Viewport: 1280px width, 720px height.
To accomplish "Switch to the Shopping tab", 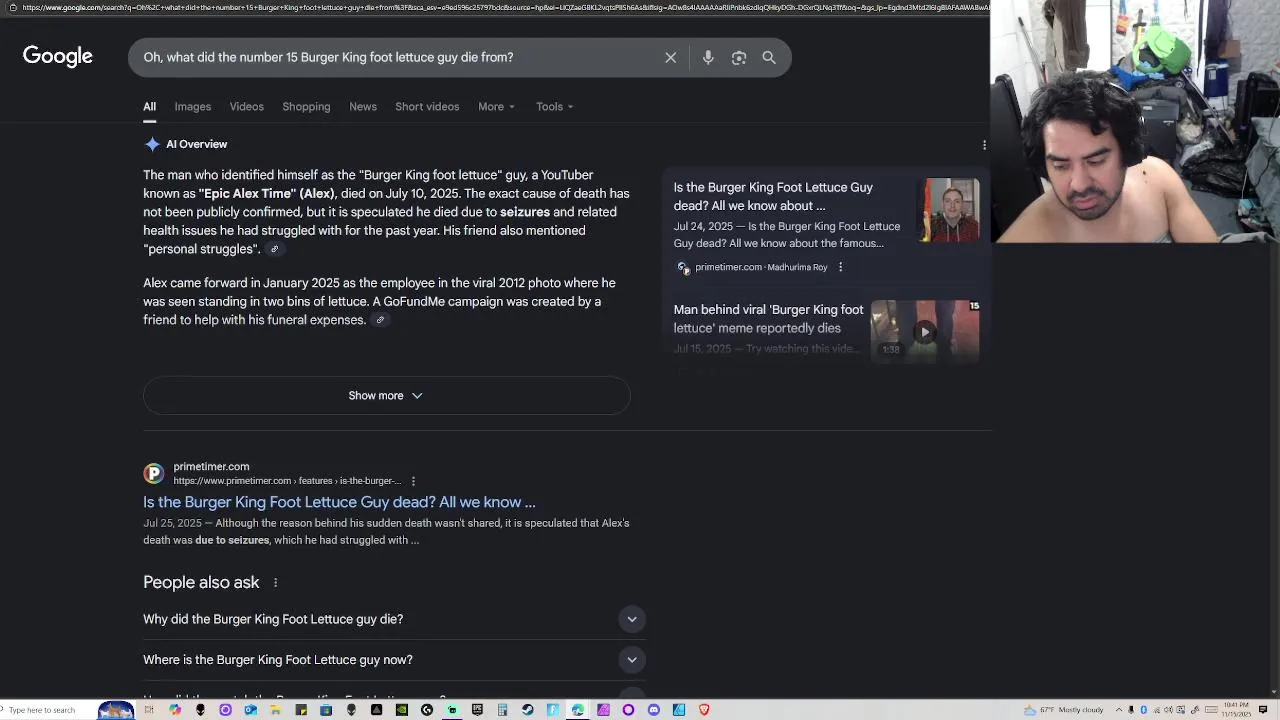I will 306,107.
